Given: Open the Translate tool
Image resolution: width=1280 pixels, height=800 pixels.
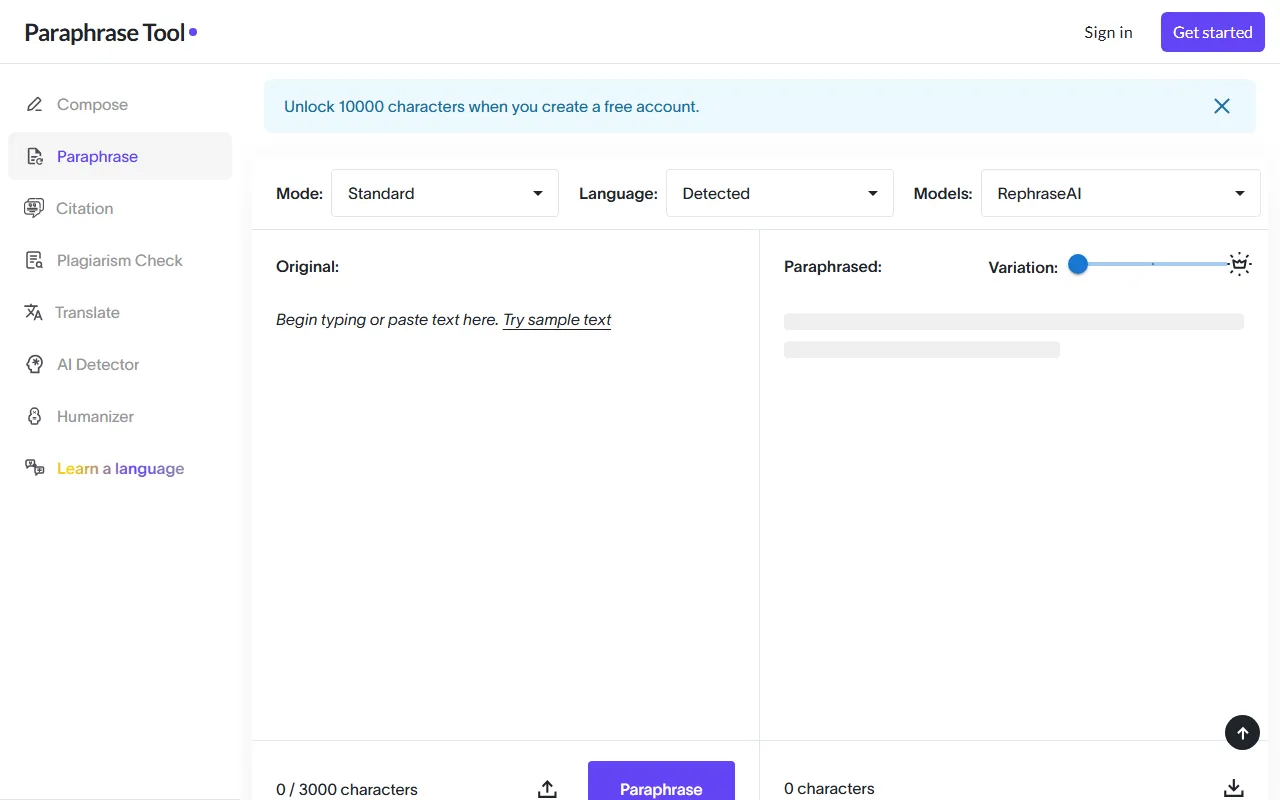Looking at the screenshot, I should (87, 312).
